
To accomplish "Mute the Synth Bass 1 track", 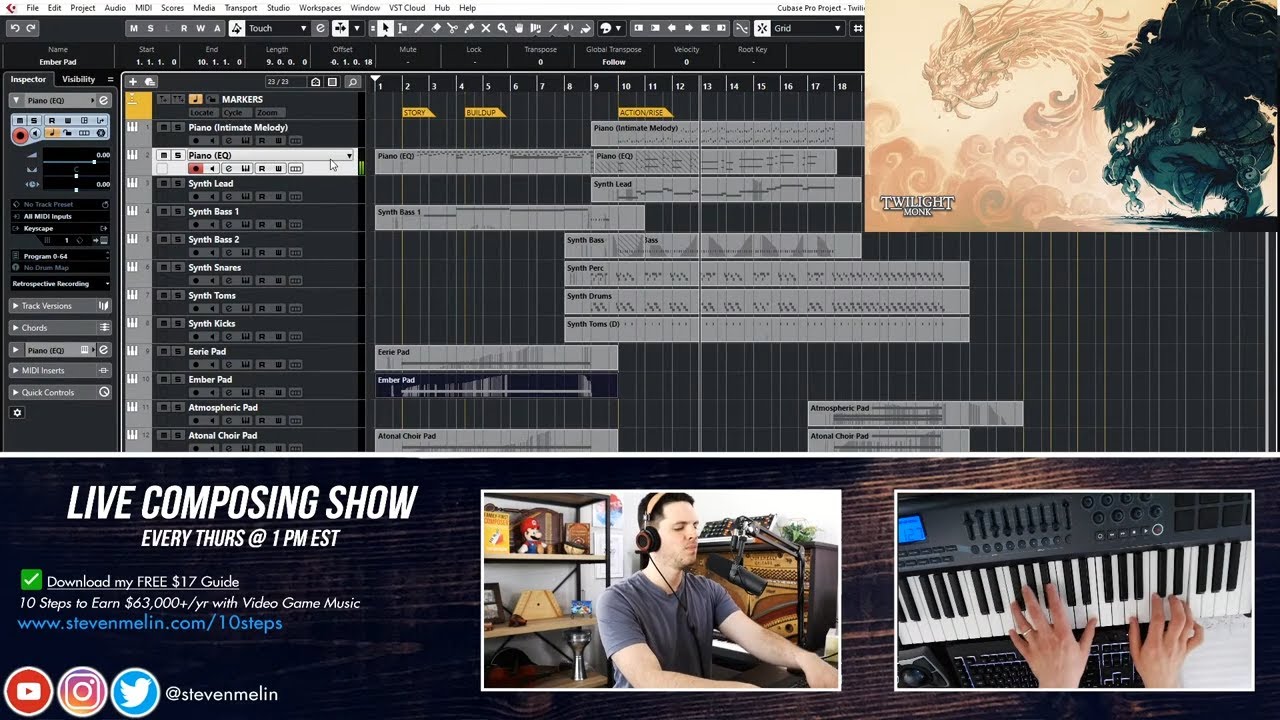I will click(163, 211).
